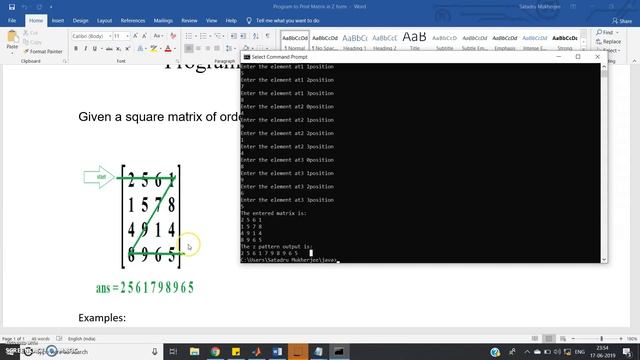The height and width of the screenshot is (360, 640).
Task: Click the Paste clipboard icon
Action: click(x=12, y=37)
